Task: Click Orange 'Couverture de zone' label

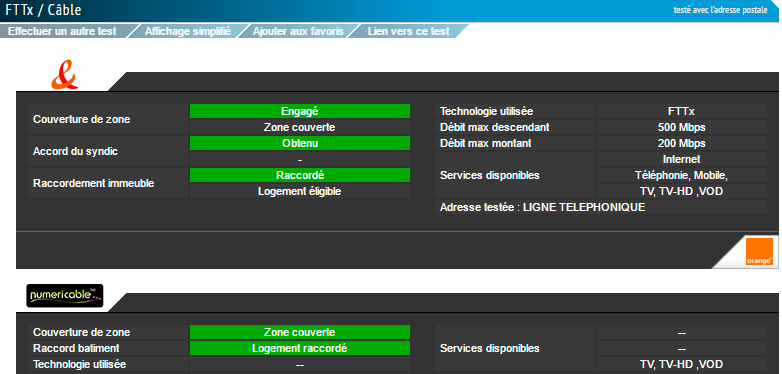Action: (81, 119)
